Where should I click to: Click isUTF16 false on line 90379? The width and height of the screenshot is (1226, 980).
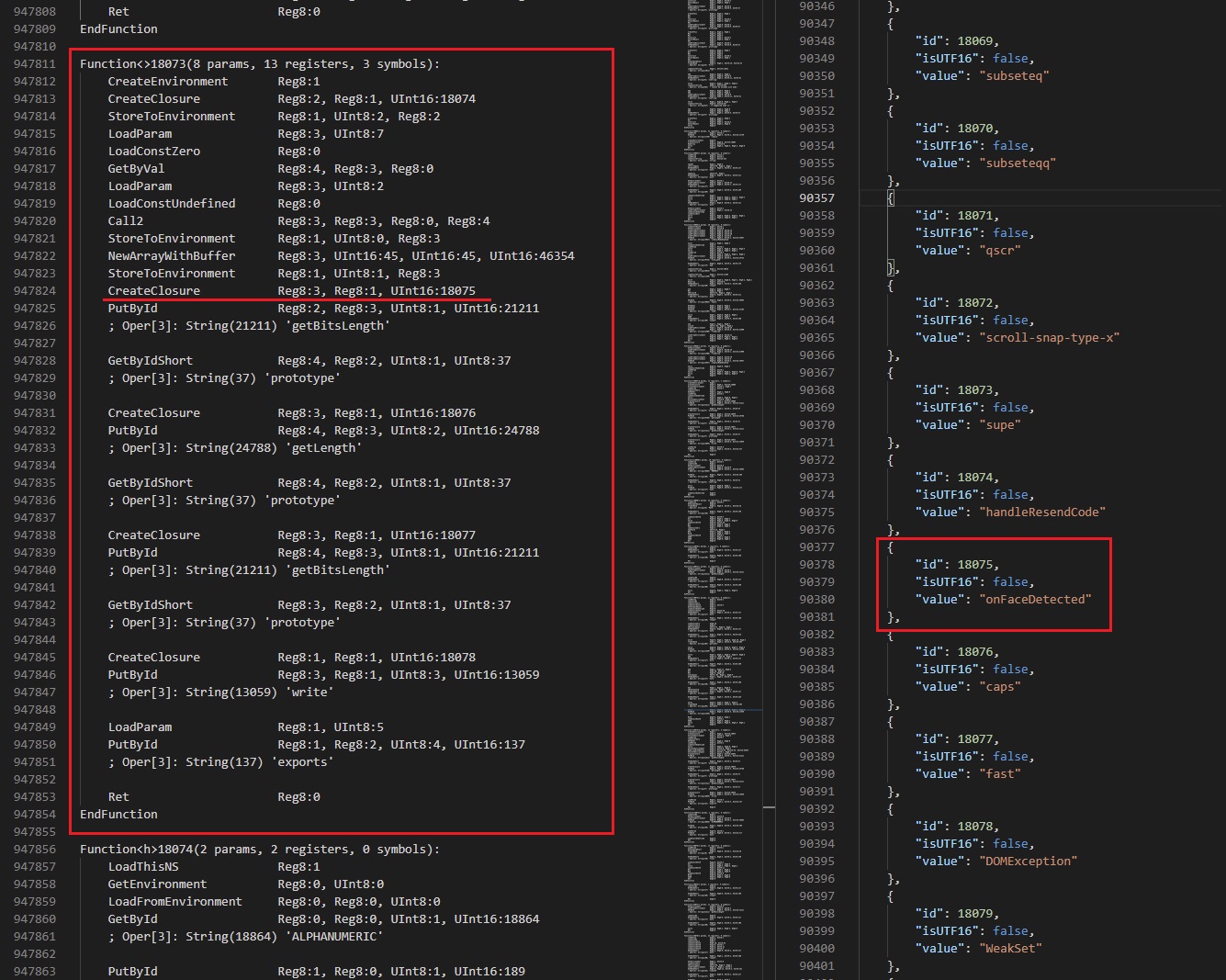[975, 582]
